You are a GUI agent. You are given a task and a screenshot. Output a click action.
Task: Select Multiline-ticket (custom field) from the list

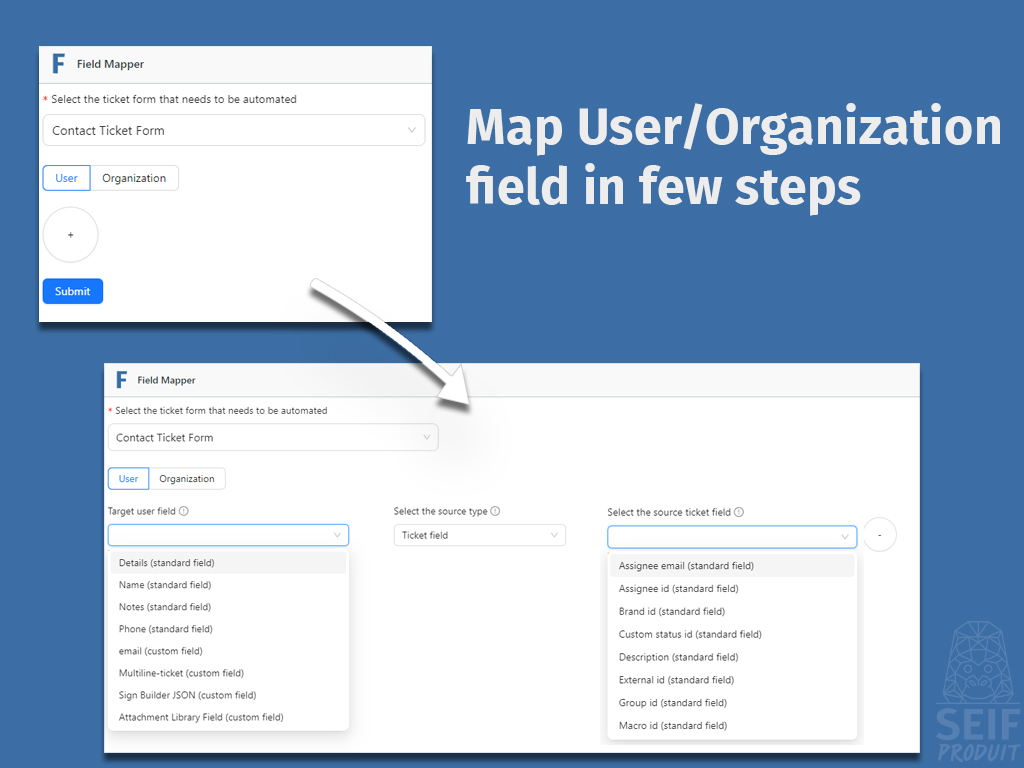(181, 672)
